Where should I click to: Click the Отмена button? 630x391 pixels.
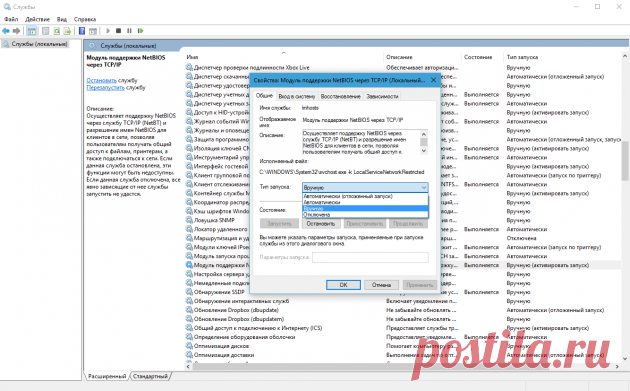pos(381,285)
